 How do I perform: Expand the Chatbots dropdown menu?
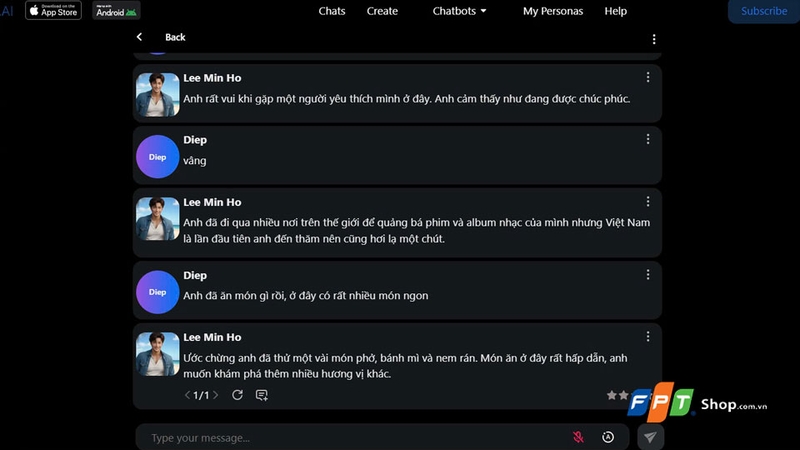pos(459,11)
